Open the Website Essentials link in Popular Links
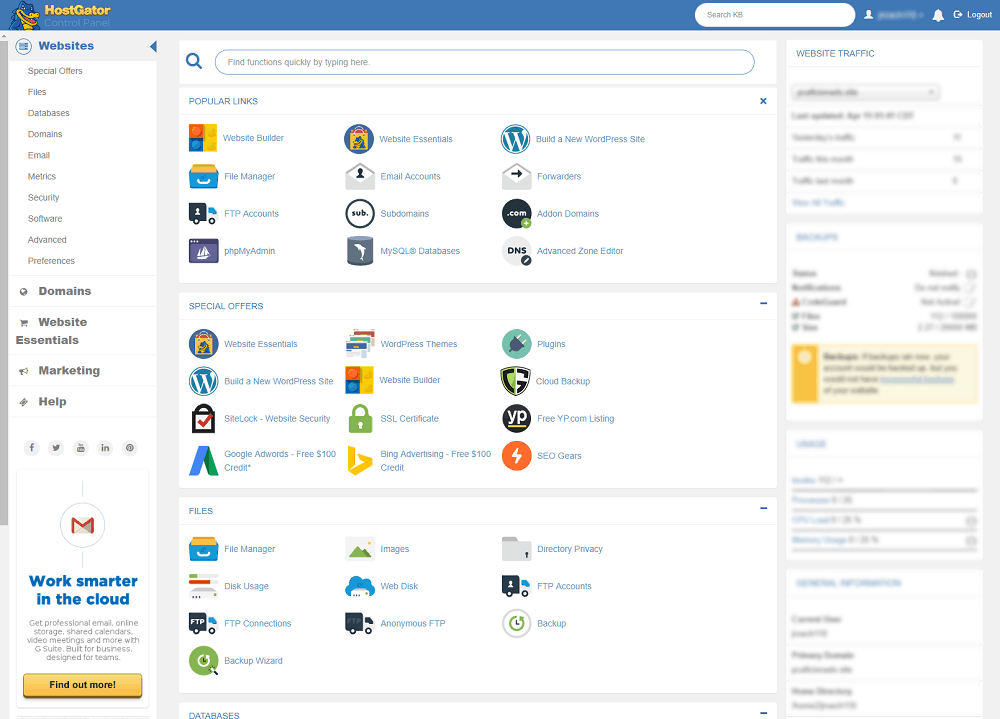1000x719 pixels. pyautogui.click(x=416, y=139)
